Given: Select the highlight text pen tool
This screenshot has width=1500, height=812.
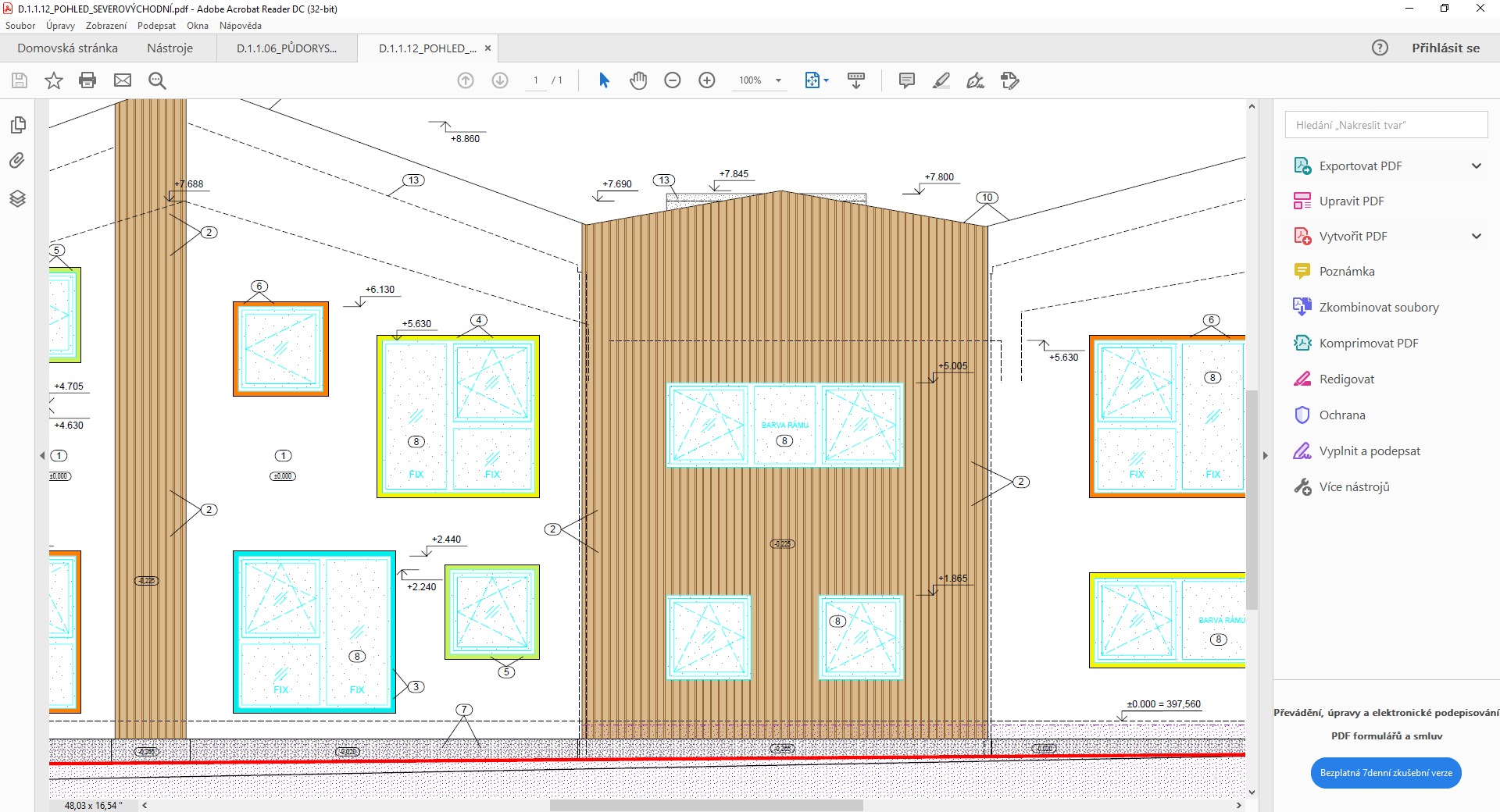Looking at the screenshot, I should click(941, 80).
